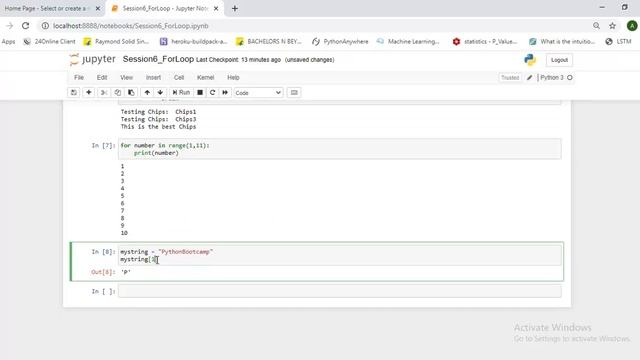Click the Logout button
640x360 pixels.
[x=559, y=60]
